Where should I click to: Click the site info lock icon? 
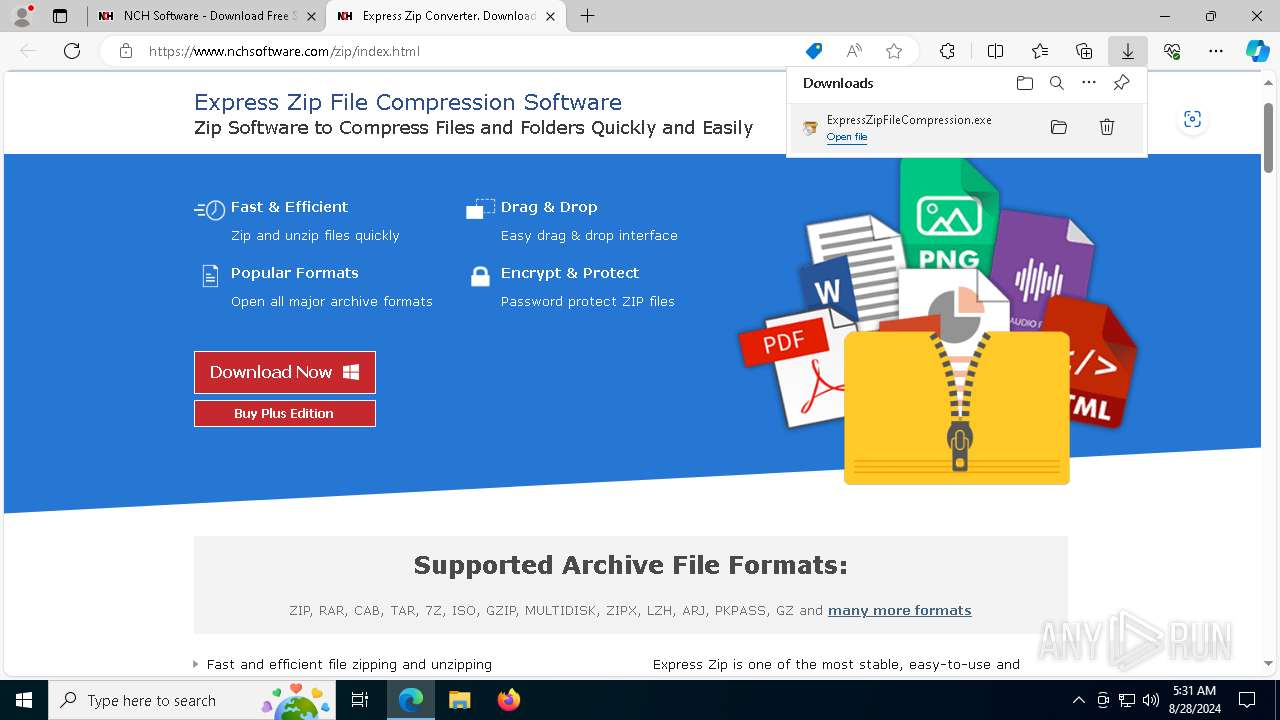(x=126, y=51)
